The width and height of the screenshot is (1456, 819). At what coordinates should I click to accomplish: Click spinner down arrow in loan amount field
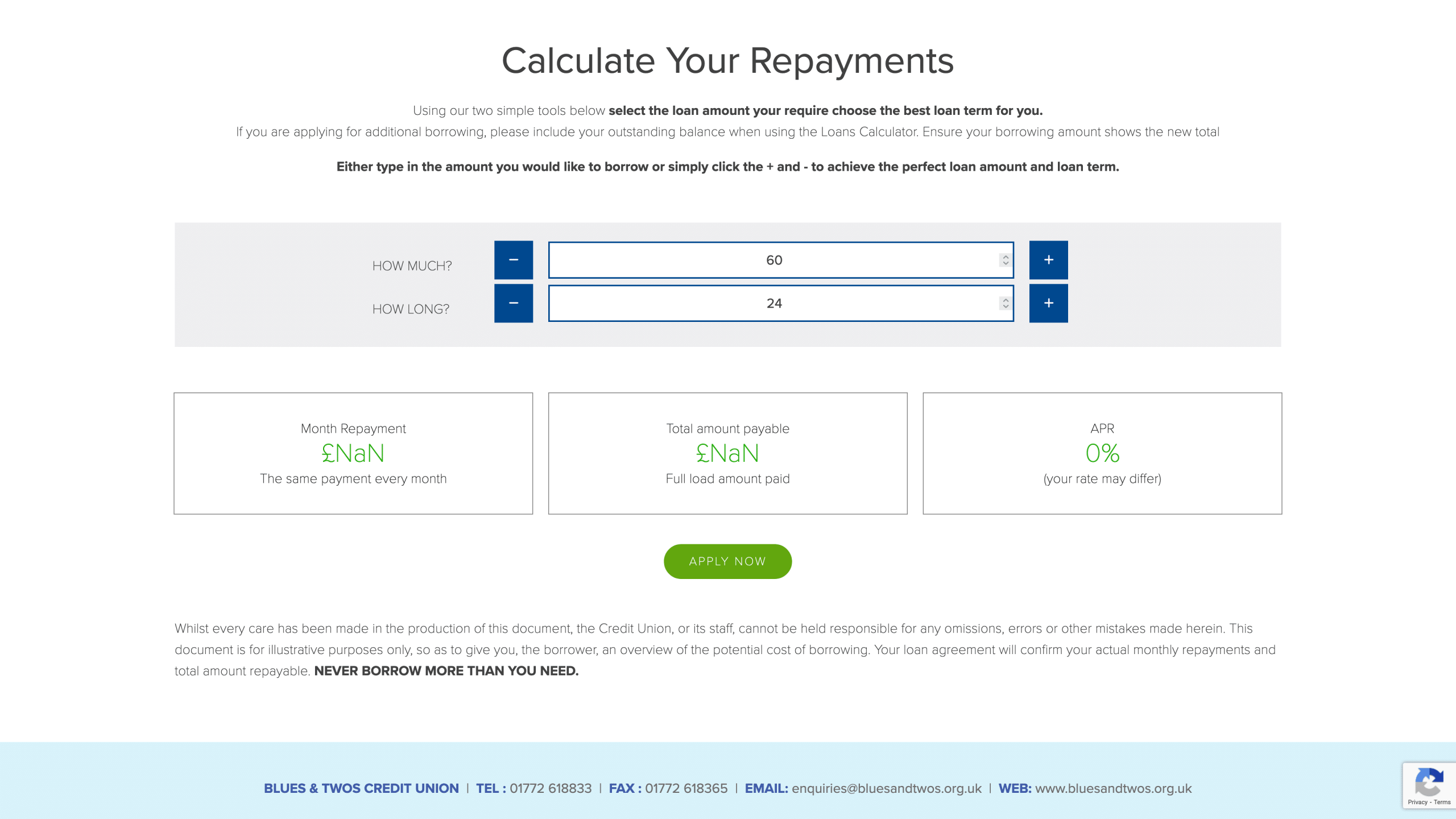(1006, 263)
